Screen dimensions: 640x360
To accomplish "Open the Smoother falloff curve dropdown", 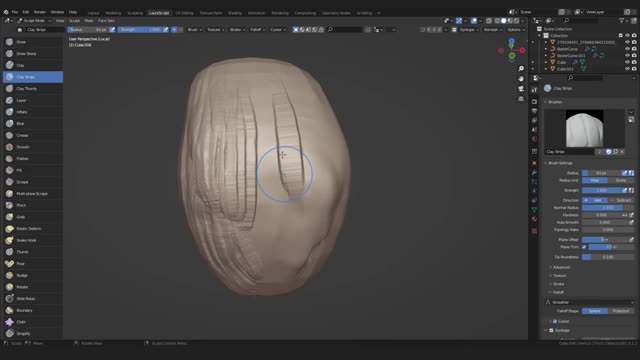I will (x=589, y=302).
